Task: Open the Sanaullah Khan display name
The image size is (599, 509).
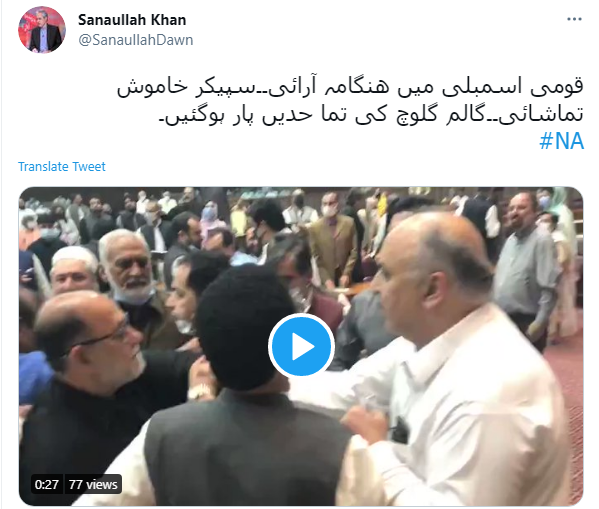Action: click(x=132, y=20)
